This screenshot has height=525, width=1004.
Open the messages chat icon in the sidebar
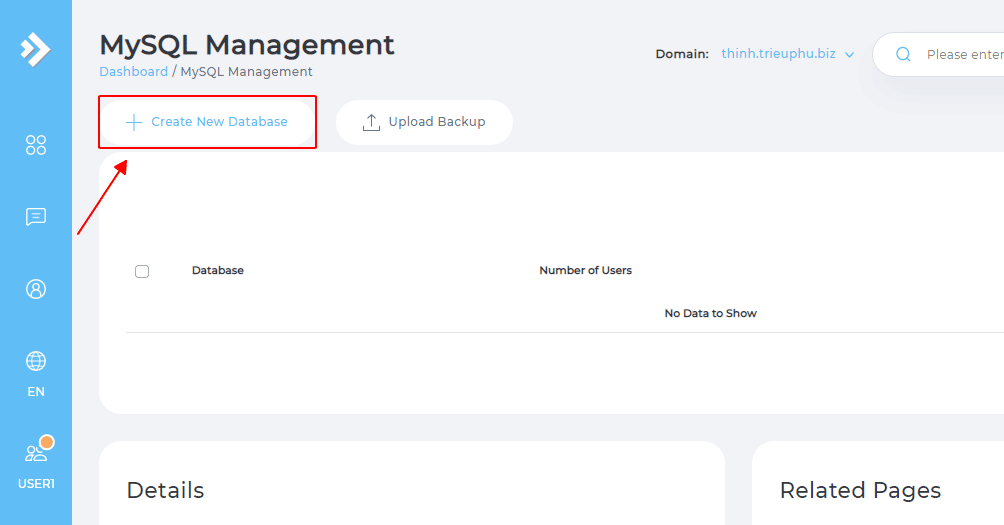click(36, 217)
